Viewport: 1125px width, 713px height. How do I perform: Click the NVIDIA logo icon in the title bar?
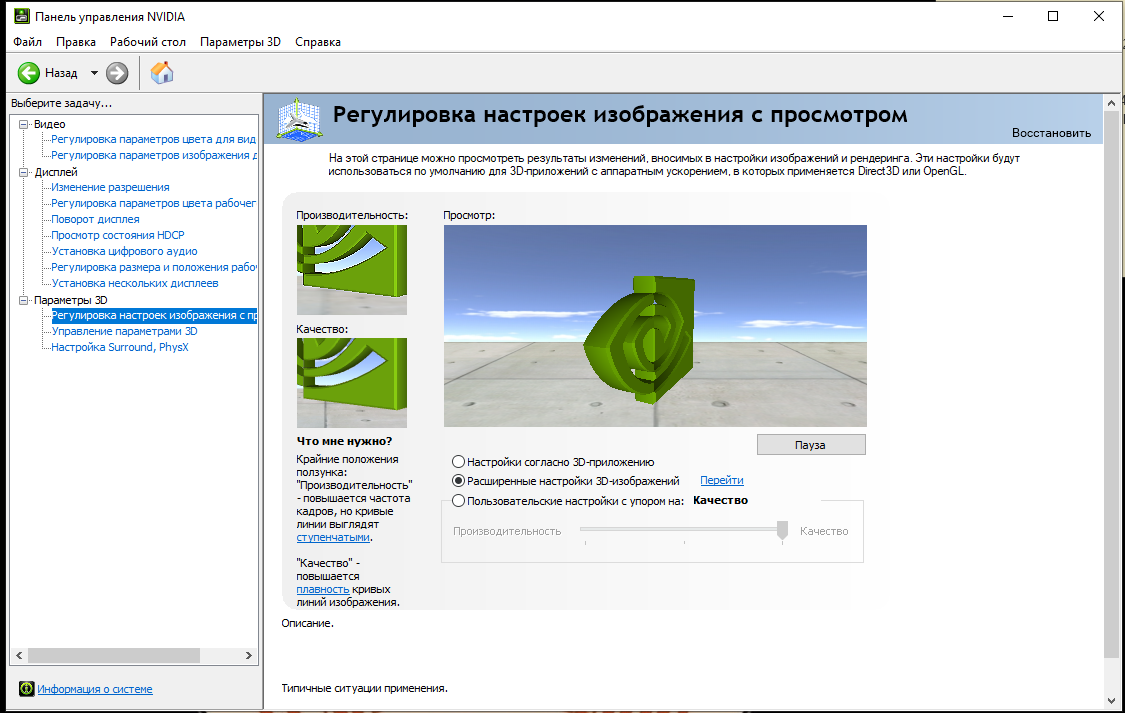[x=22, y=16]
